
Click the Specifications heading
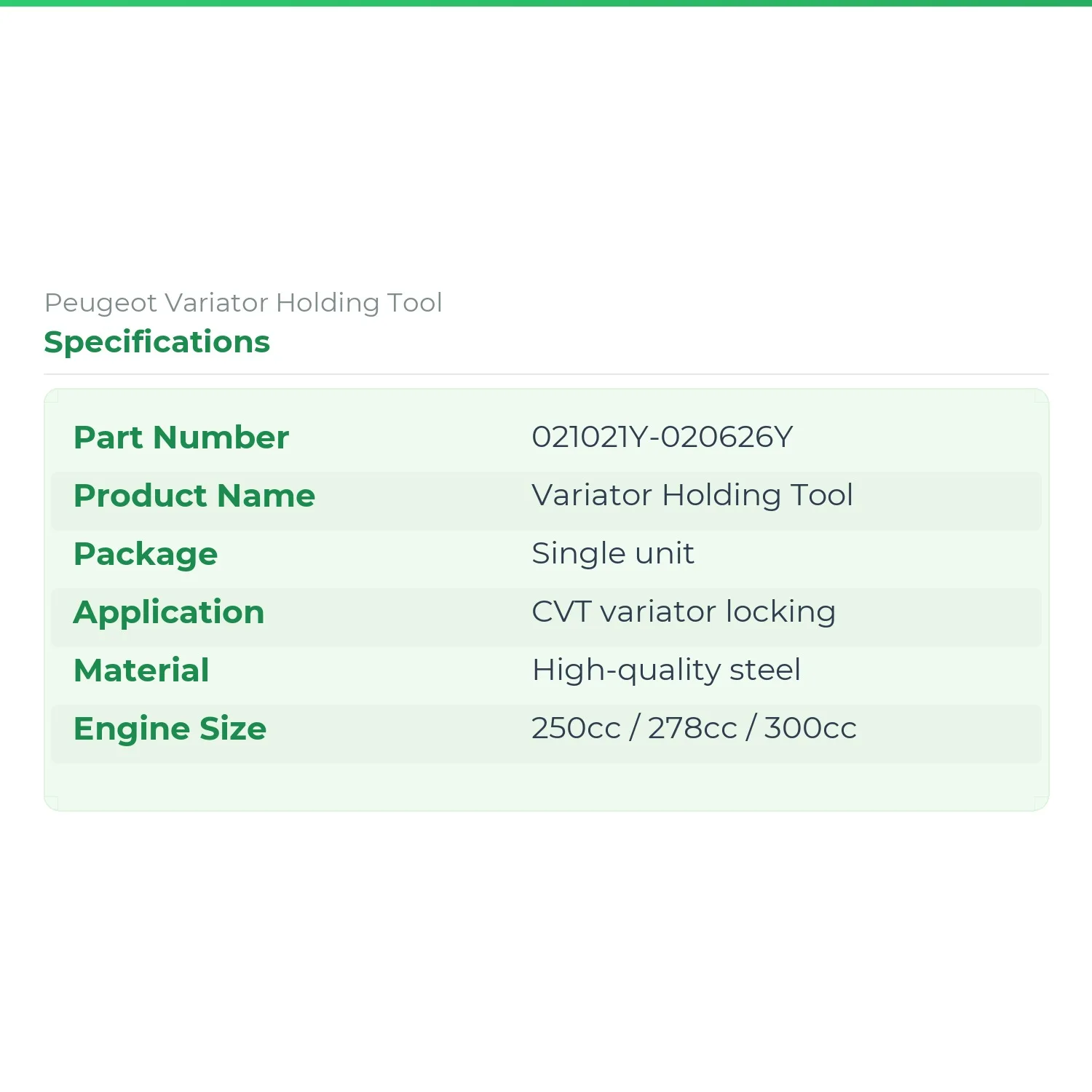point(157,342)
